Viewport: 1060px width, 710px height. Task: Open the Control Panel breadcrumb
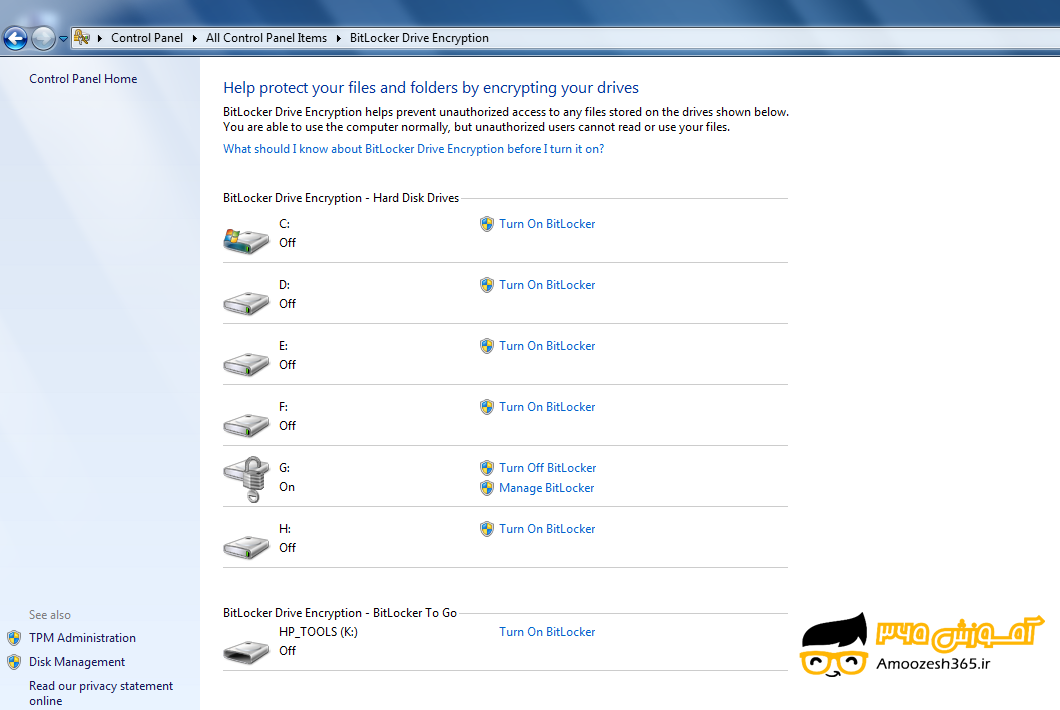click(x=147, y=38)
